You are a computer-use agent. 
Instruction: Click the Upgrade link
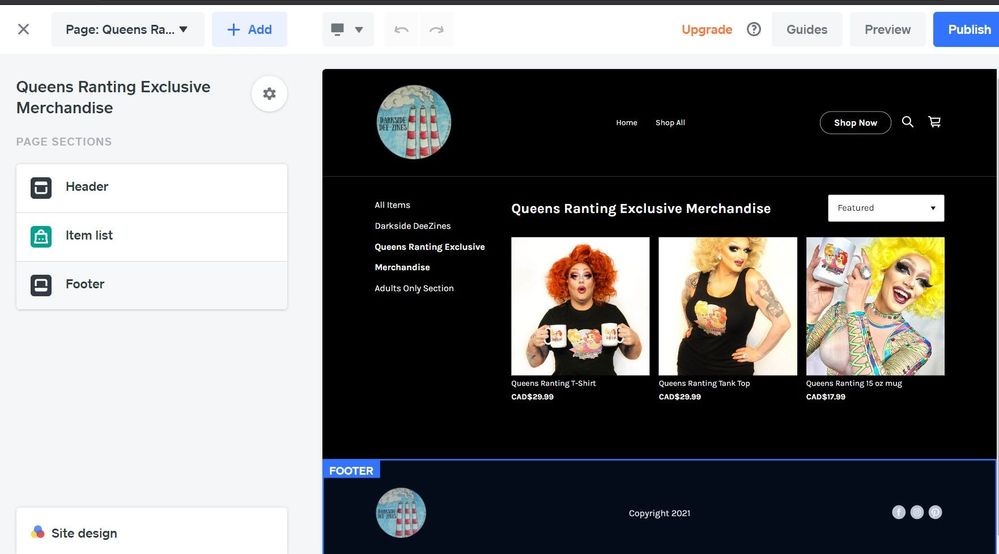707,30
